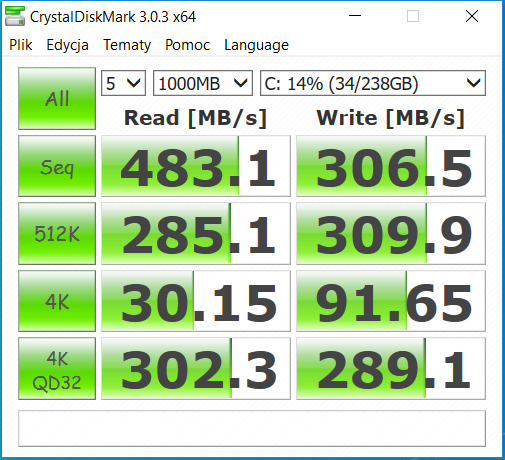The height and width of the screenshot is (460, 505).
Task: Open the Plik menu
Action: pos(21,45)
